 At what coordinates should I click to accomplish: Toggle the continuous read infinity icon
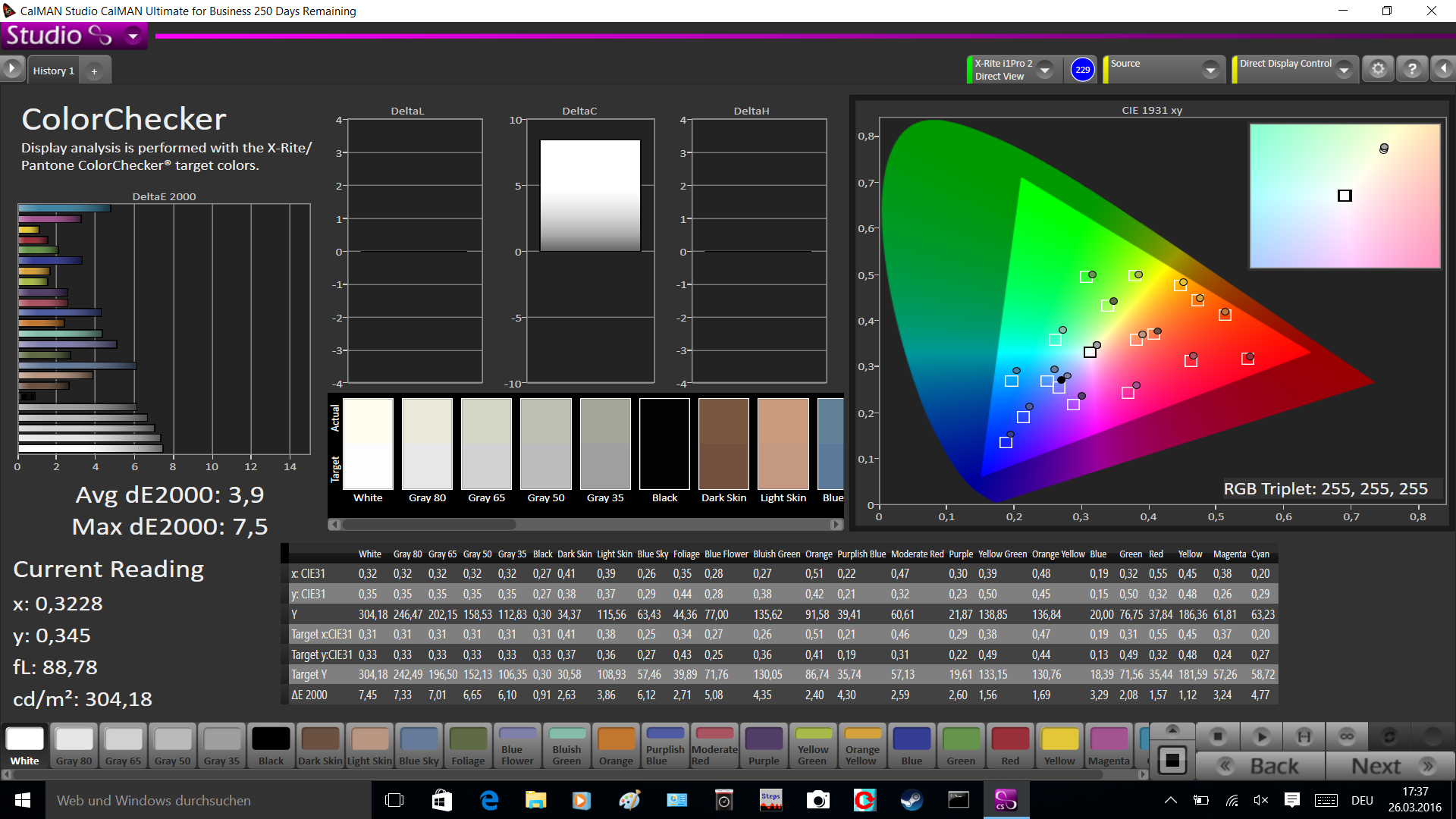(x=1347, y=736)
